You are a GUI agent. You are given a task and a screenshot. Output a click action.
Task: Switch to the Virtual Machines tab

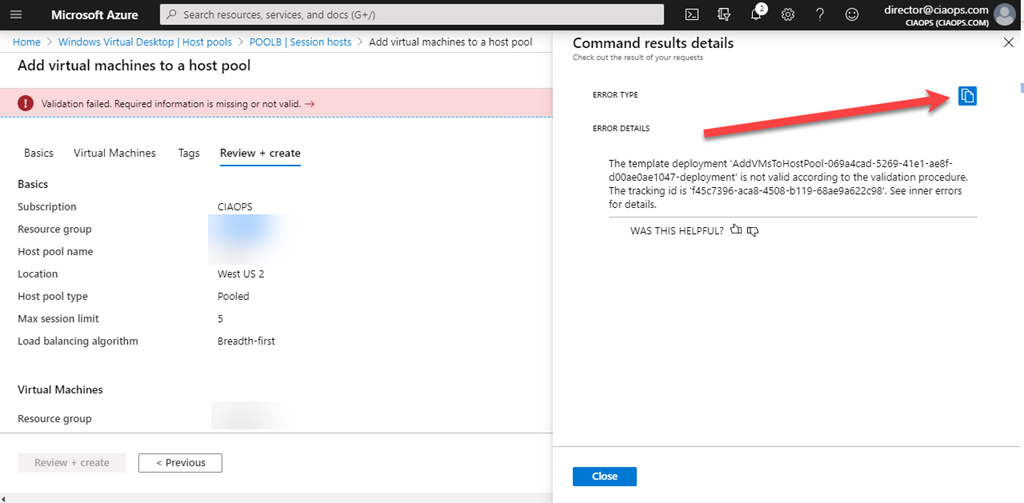pyautogui.click(x=114, y=153)
